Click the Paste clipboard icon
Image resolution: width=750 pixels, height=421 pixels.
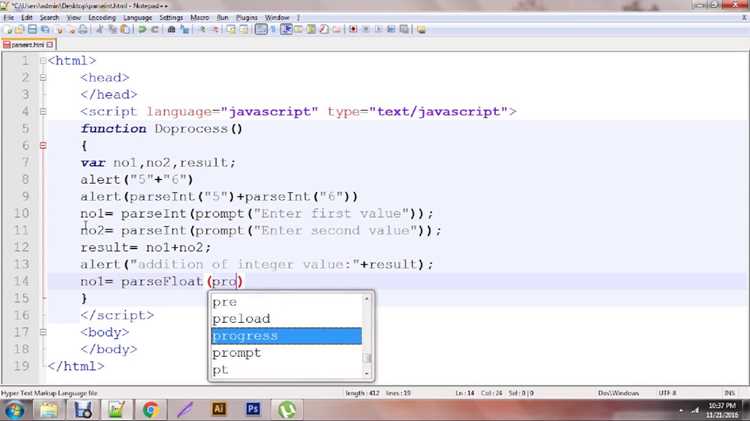point(125,30)
